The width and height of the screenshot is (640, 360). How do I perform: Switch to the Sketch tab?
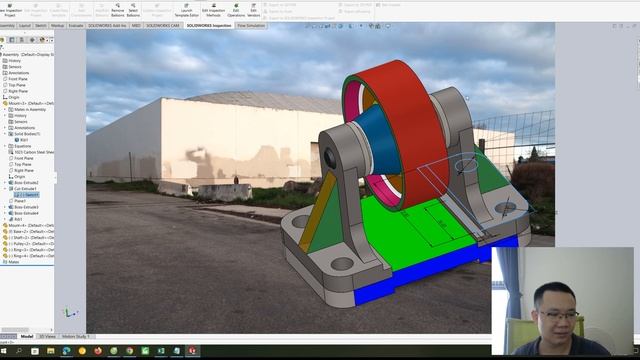41,26
